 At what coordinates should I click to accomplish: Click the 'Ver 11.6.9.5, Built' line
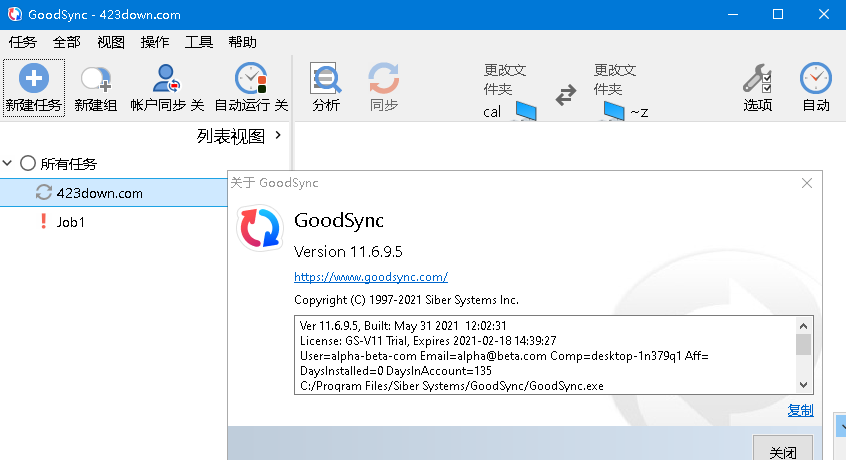pos(403,326)
